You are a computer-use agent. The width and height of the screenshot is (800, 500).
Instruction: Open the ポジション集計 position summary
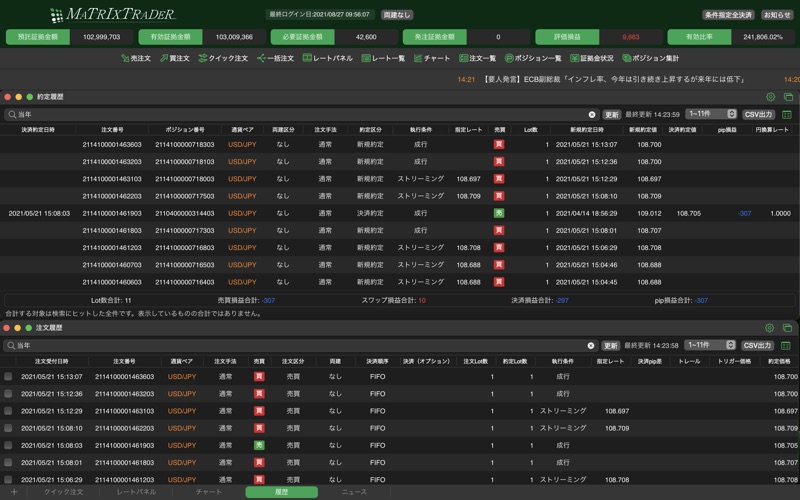[x=651, y=58]
